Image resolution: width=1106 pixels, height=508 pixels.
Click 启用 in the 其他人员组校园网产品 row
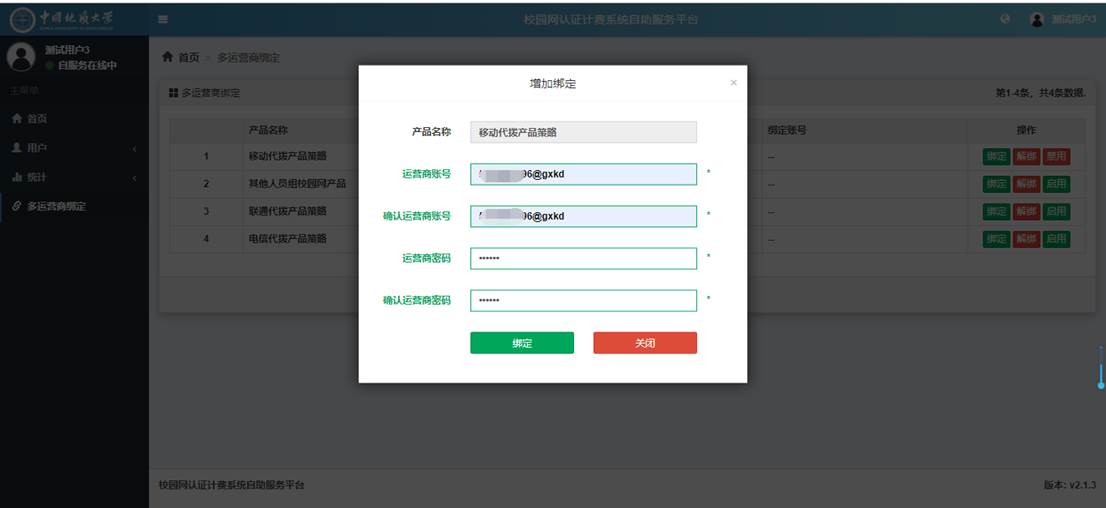1056,183
